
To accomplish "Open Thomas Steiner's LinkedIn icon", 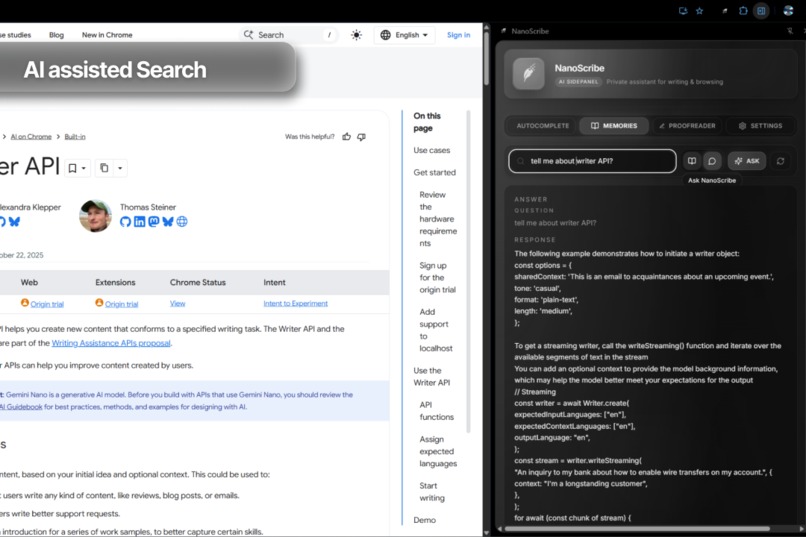I will click(x=139, y=221).
